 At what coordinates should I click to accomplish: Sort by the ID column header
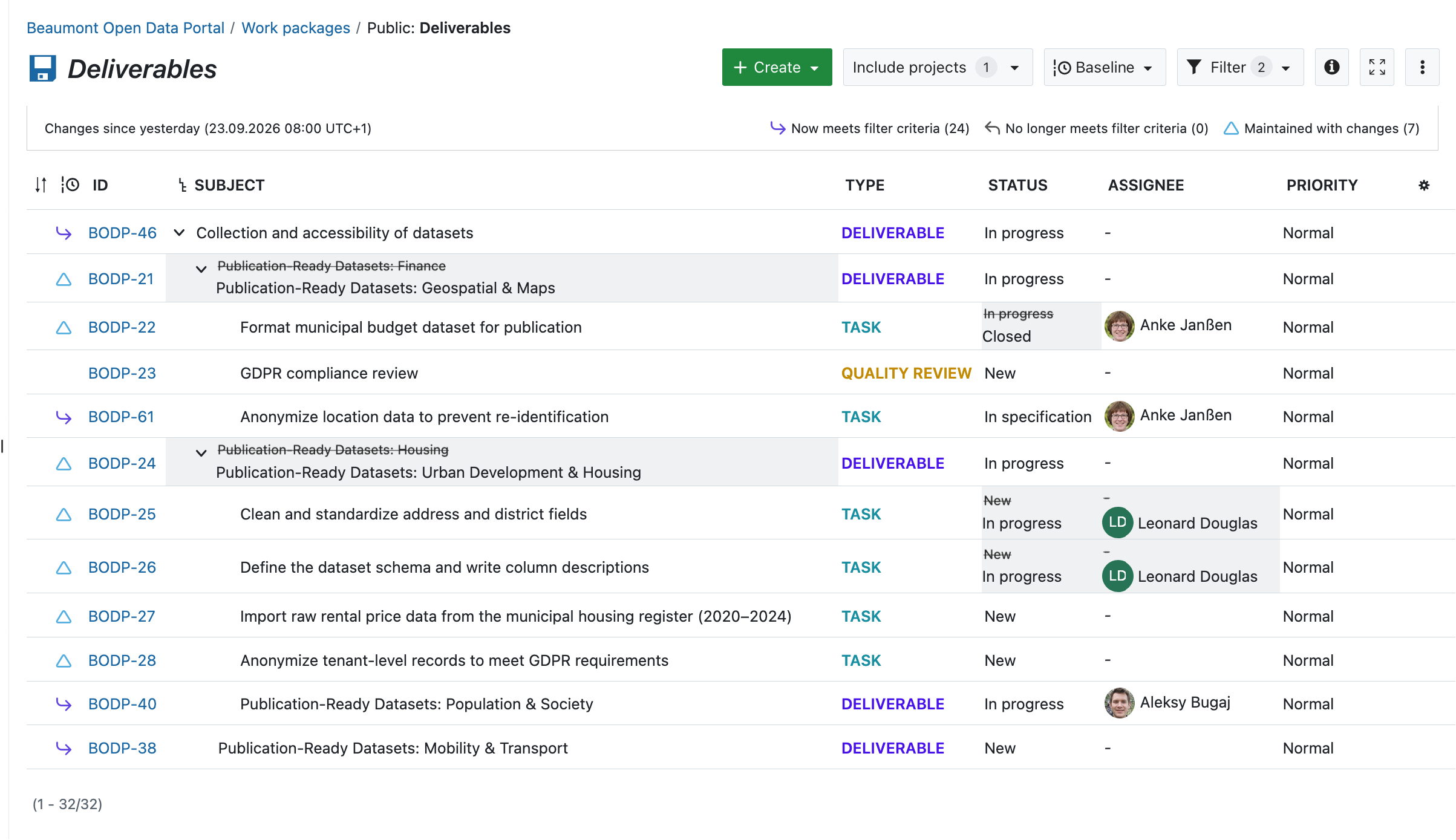100,185
